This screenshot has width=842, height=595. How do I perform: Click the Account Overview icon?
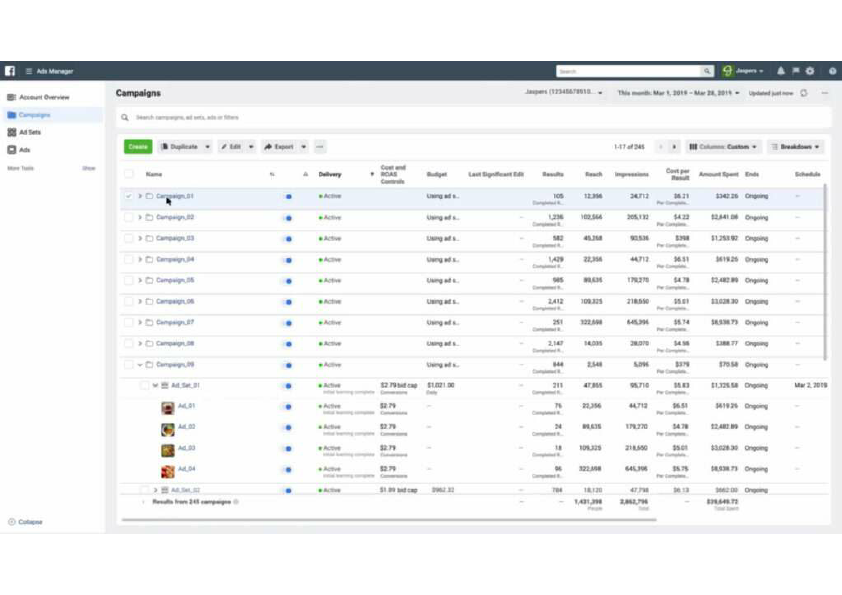[11, 97]
